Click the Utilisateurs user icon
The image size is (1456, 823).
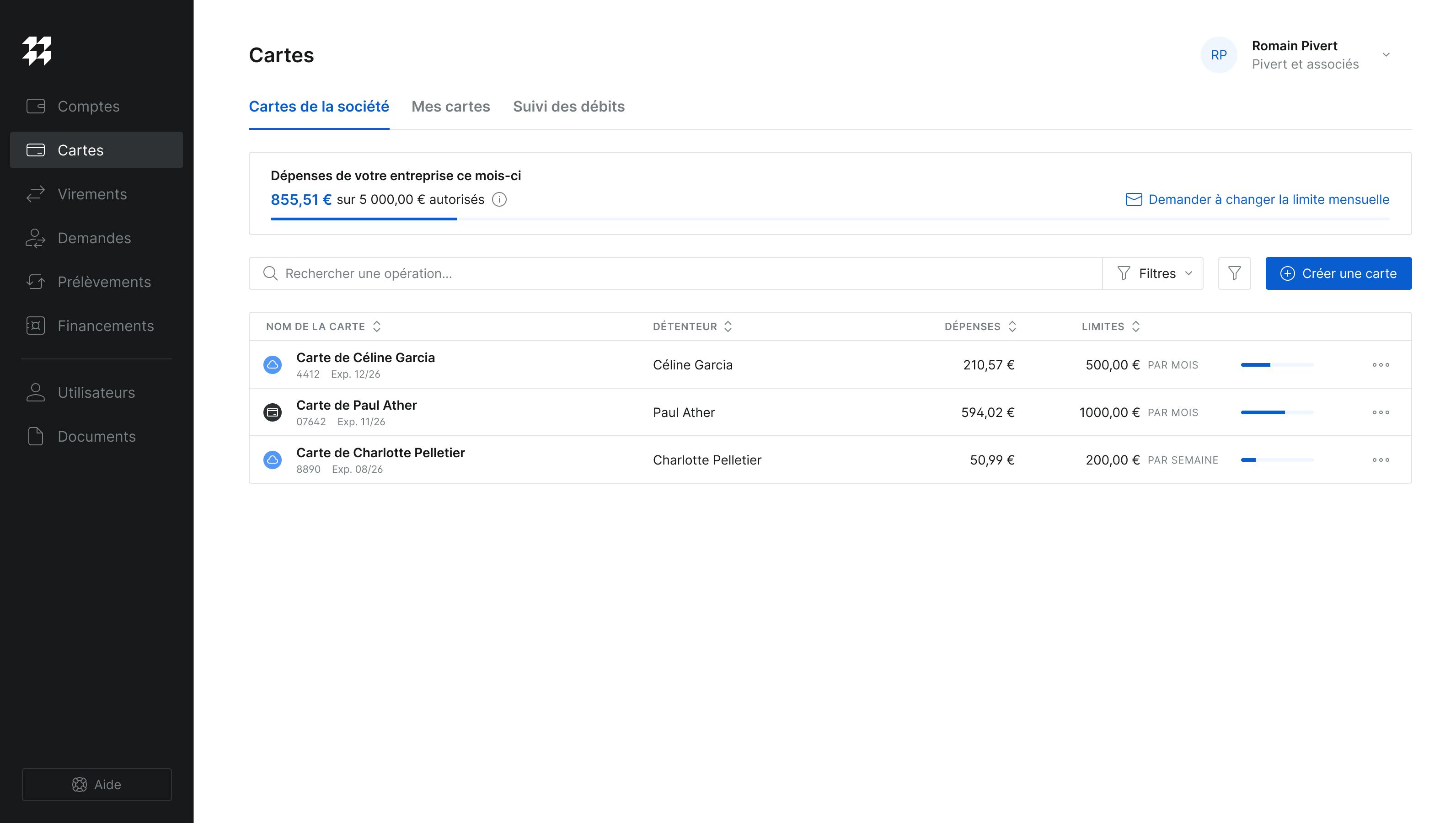tap(36, 392)
